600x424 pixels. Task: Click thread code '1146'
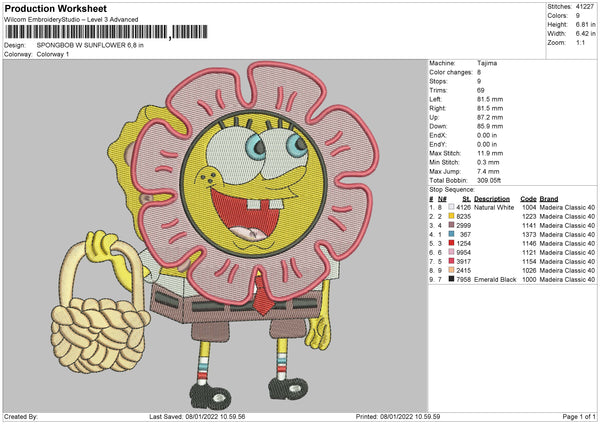click(x=529, y=243)
